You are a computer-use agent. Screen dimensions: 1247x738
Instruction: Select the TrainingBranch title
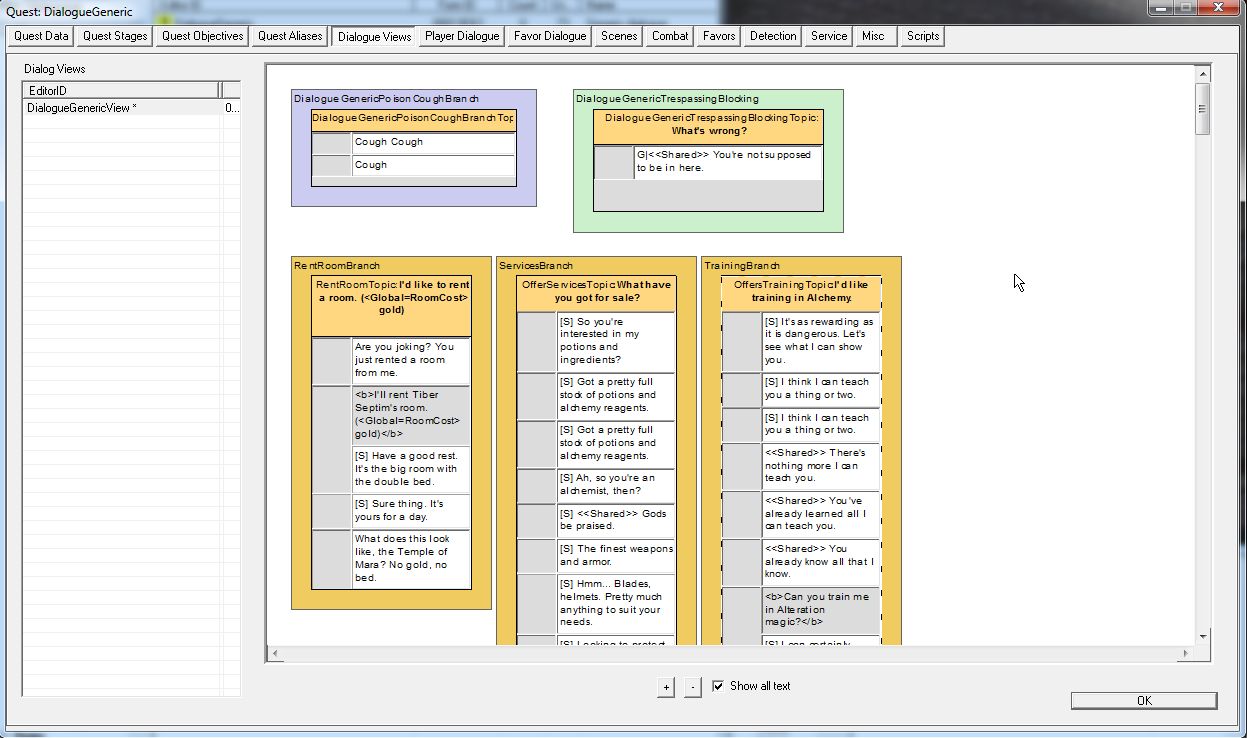pyautogui.click(x=742, y=266)
